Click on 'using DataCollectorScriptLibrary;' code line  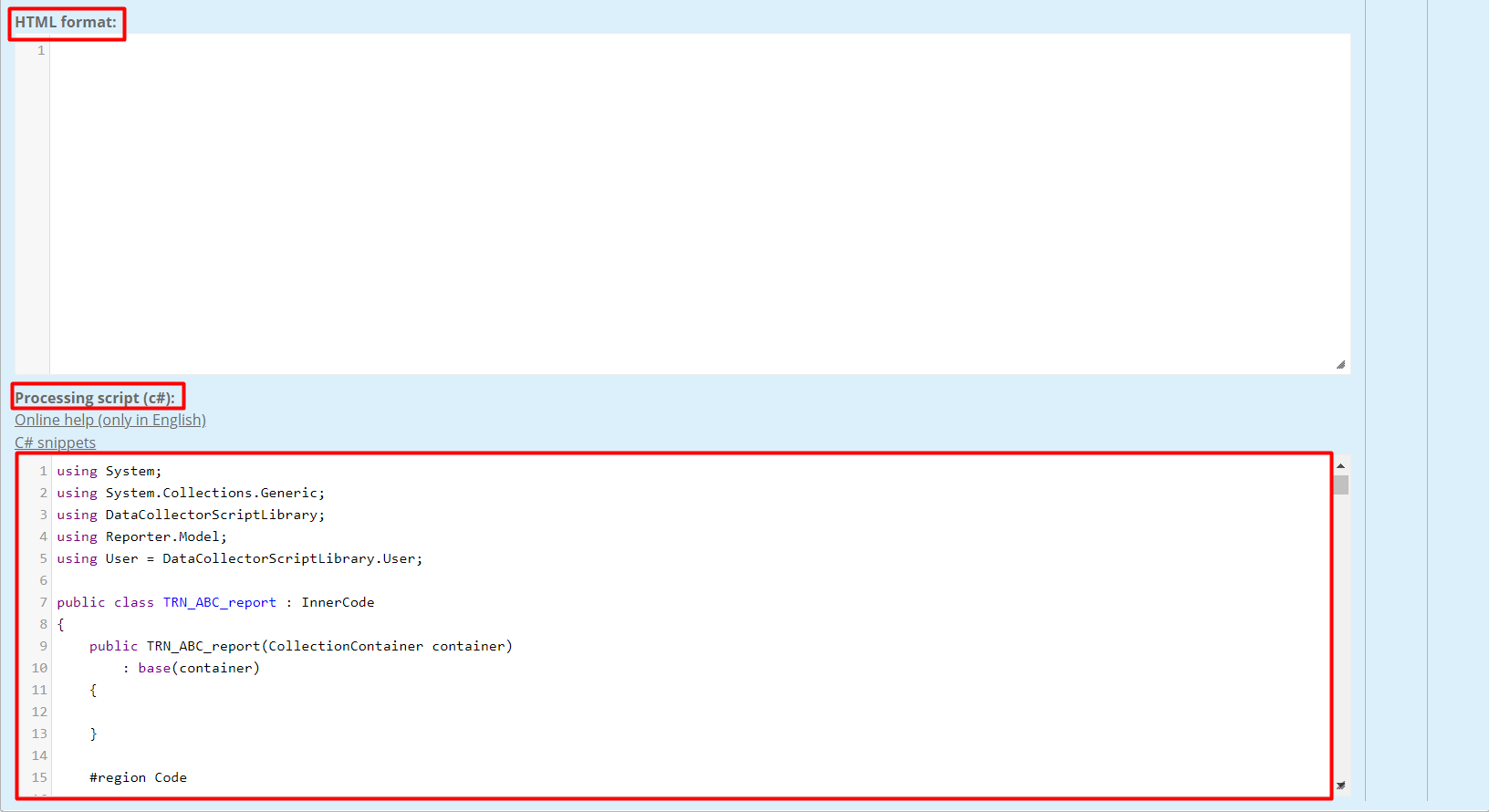(x=191, y=515)
